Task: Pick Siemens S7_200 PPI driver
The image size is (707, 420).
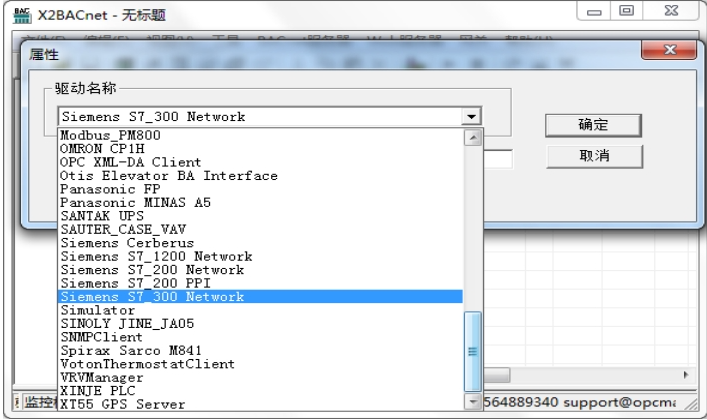Action: 261,283
